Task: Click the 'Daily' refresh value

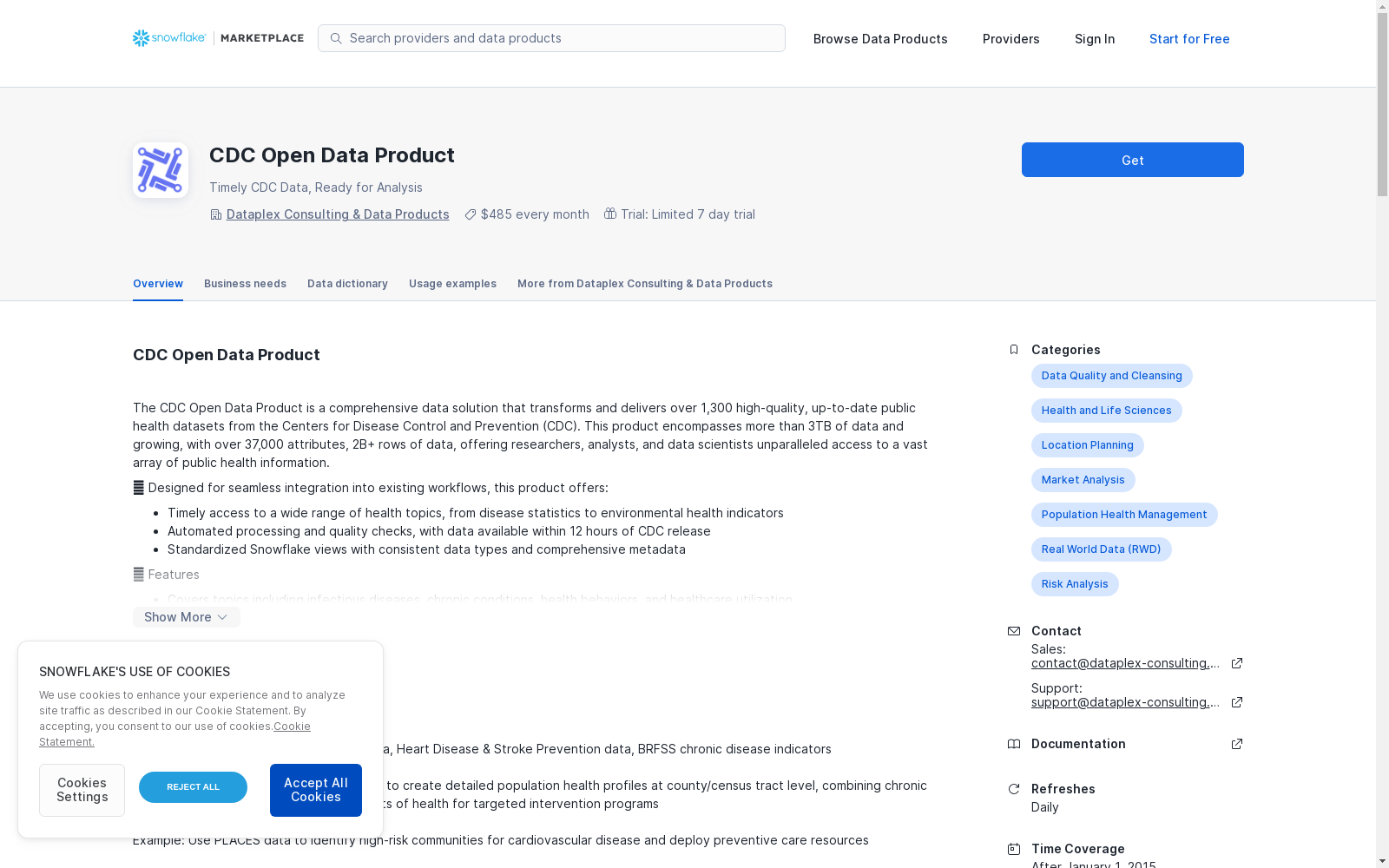Action: pos(1045,807)
